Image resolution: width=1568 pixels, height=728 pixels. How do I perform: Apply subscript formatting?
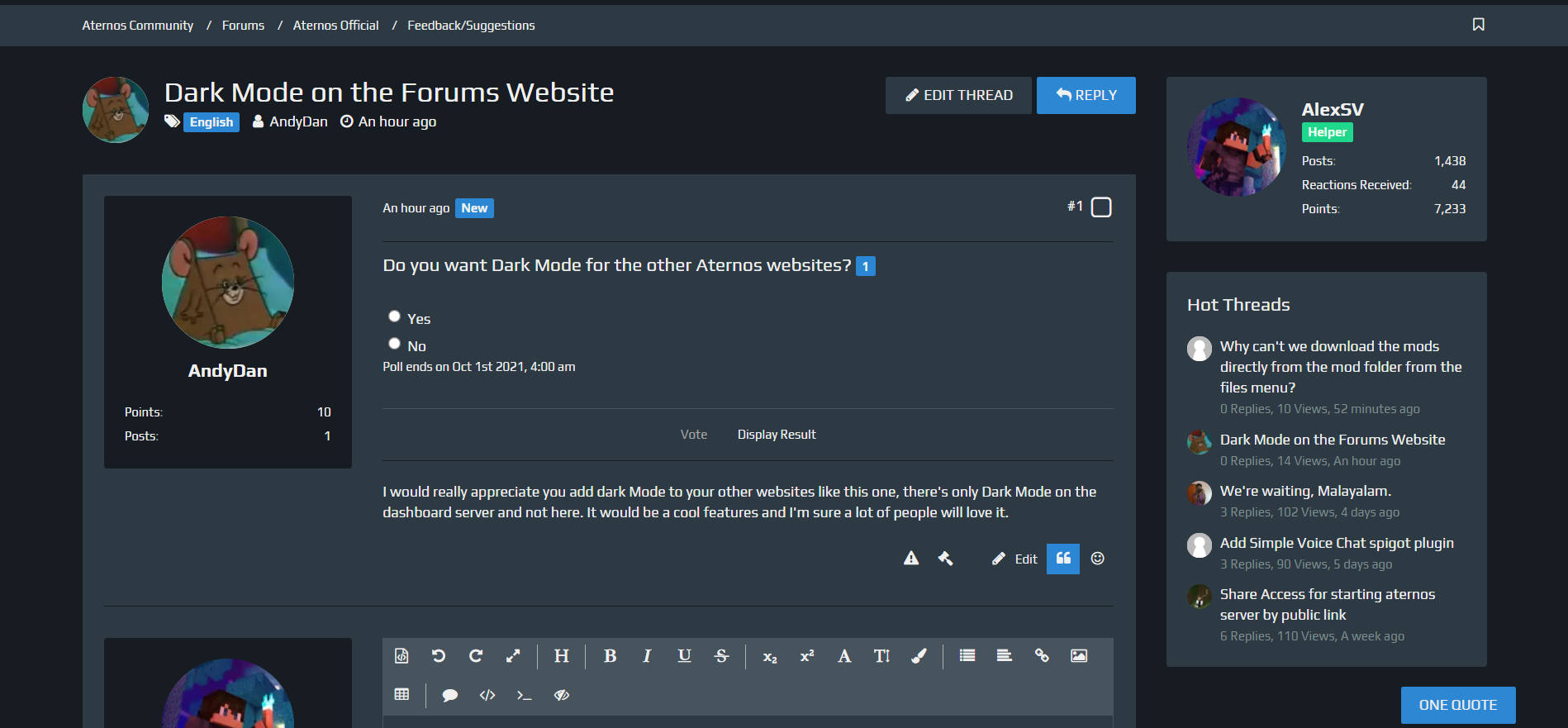pos(770,657)
